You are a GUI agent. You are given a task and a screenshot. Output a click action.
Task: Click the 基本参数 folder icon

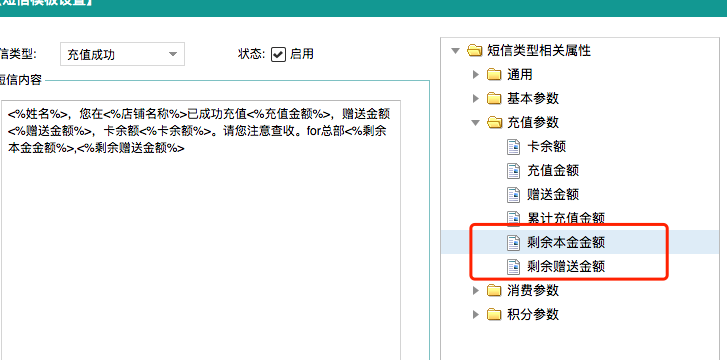494,98
